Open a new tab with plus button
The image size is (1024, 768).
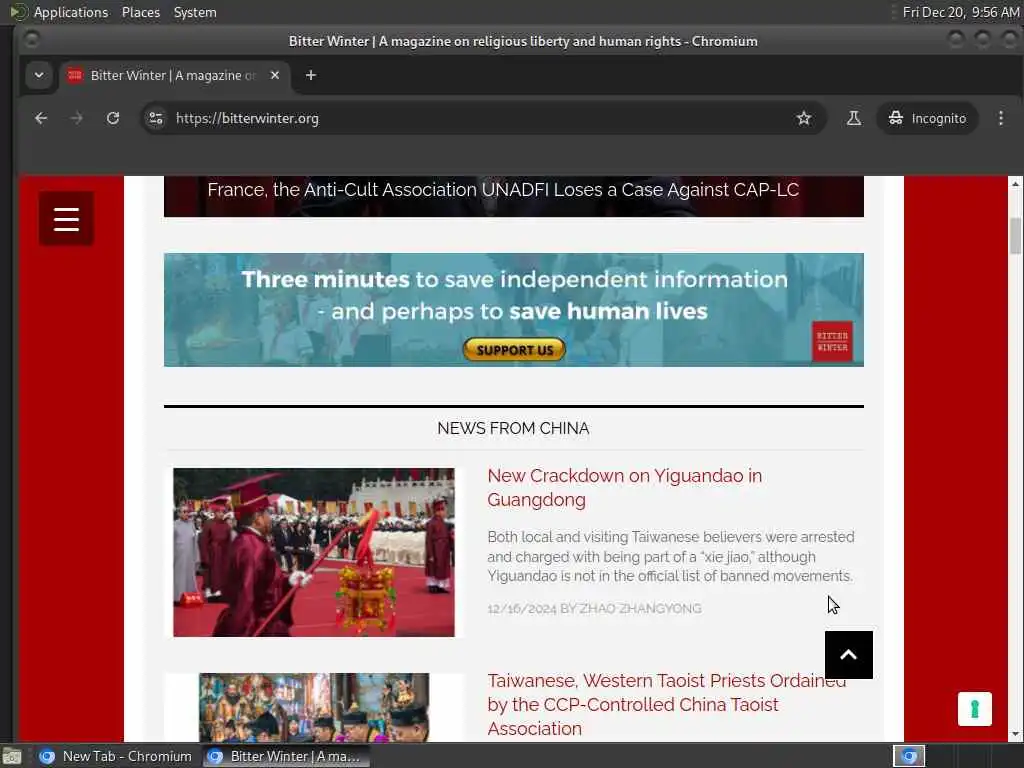[311, 75]
